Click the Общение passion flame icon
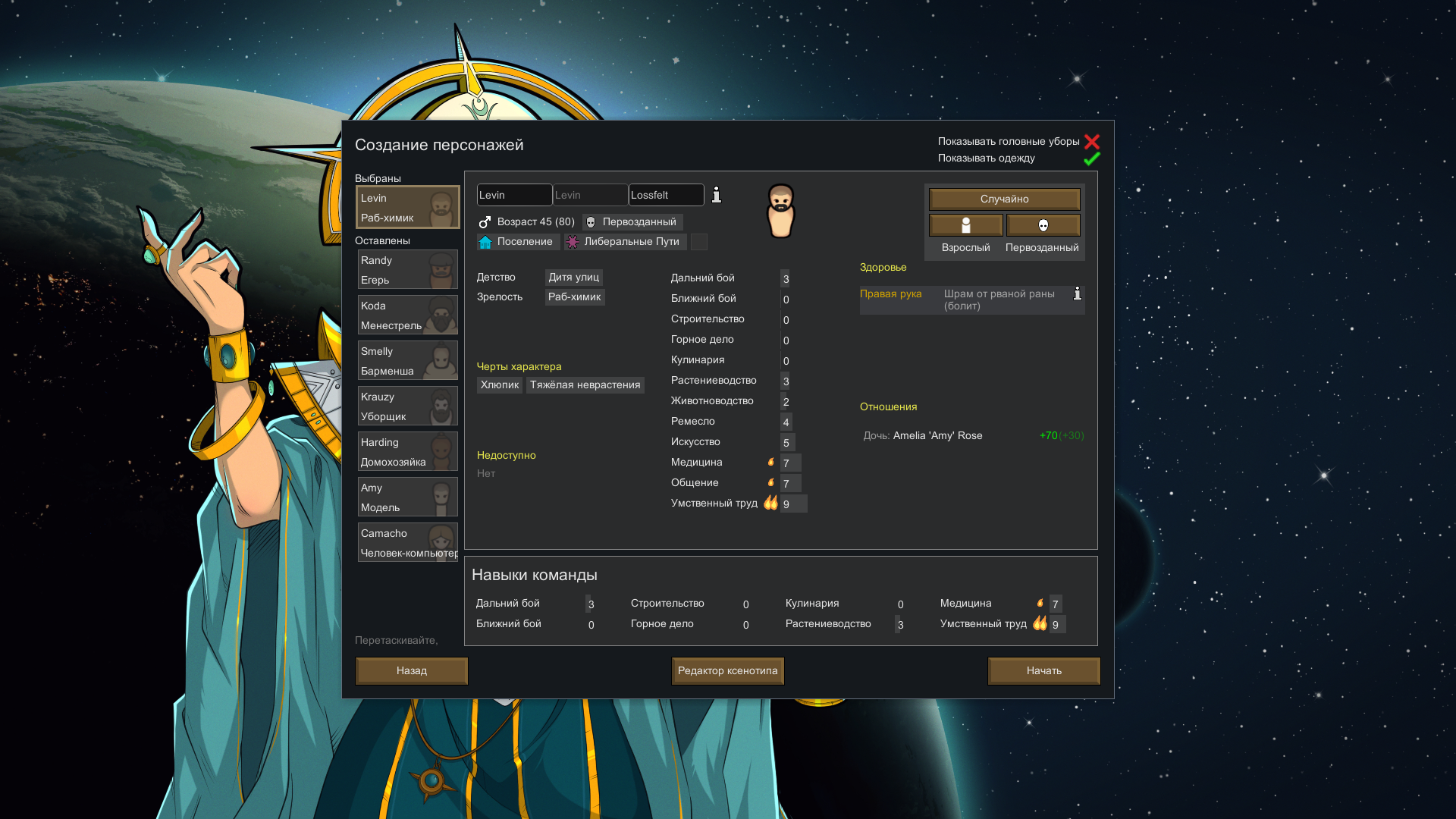Viewport: 1456px width, 819px height. (x=771, y=482)
